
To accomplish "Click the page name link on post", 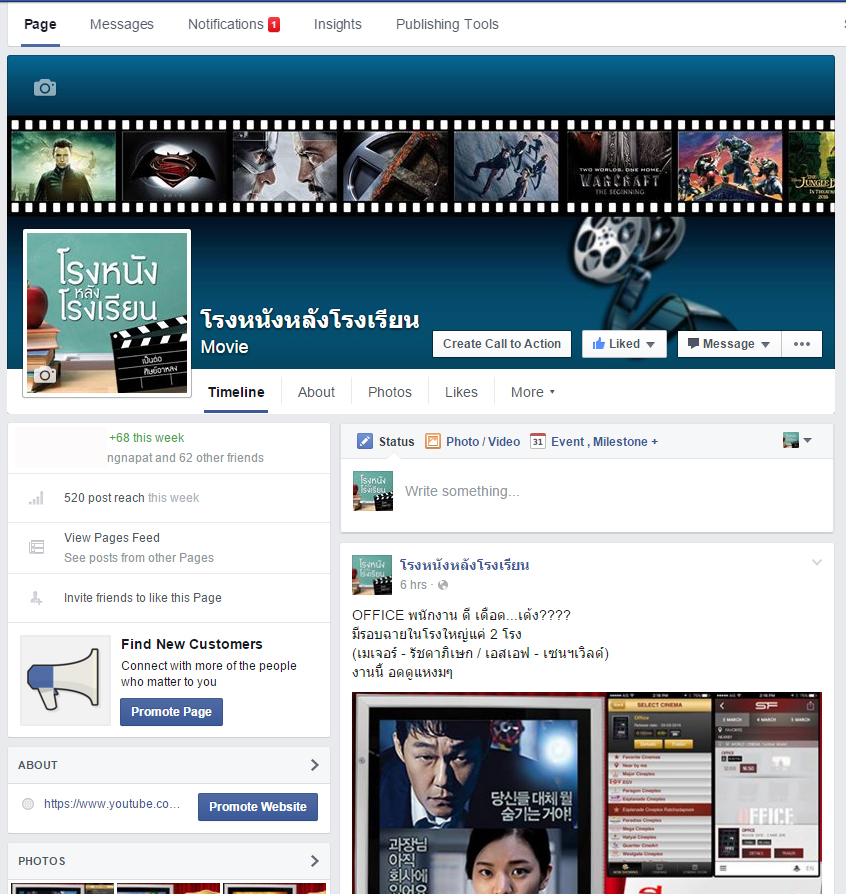I will (465, 565).
